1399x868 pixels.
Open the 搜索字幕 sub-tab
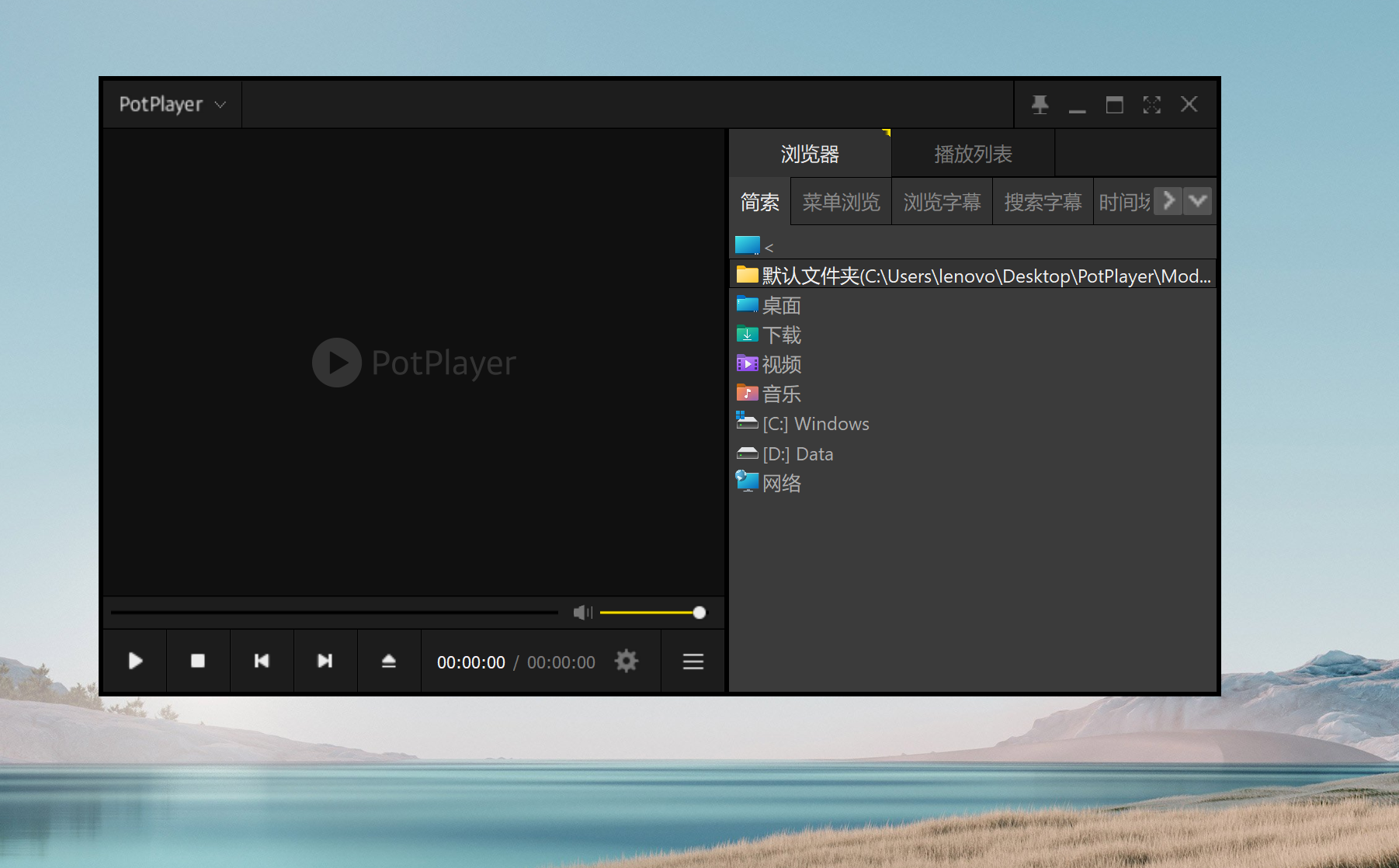[x=1043, y=202]
